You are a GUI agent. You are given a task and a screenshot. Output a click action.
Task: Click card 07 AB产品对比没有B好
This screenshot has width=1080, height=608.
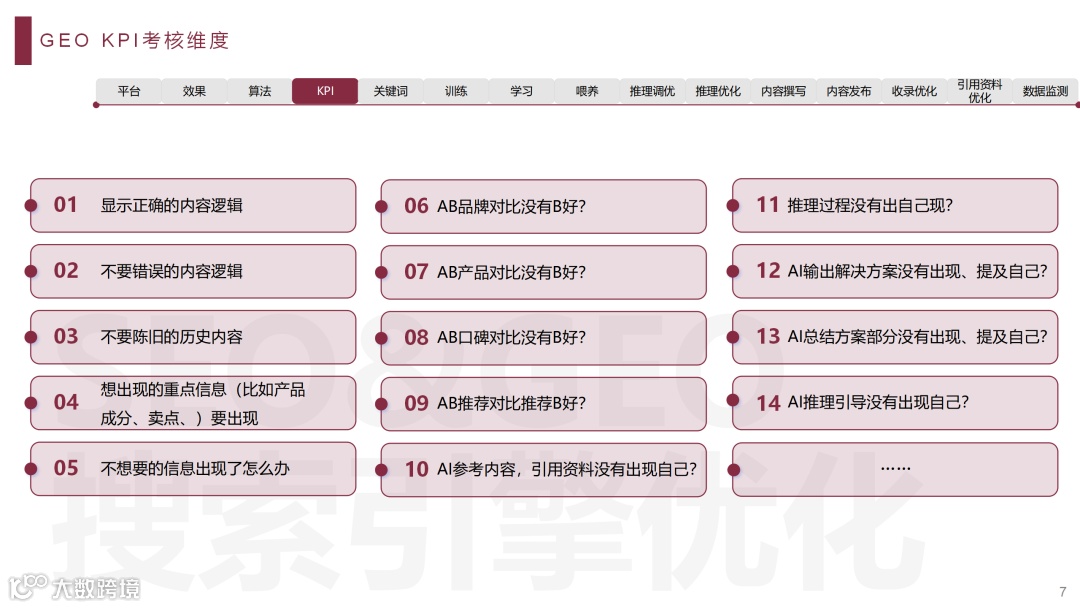pos(543,272)
